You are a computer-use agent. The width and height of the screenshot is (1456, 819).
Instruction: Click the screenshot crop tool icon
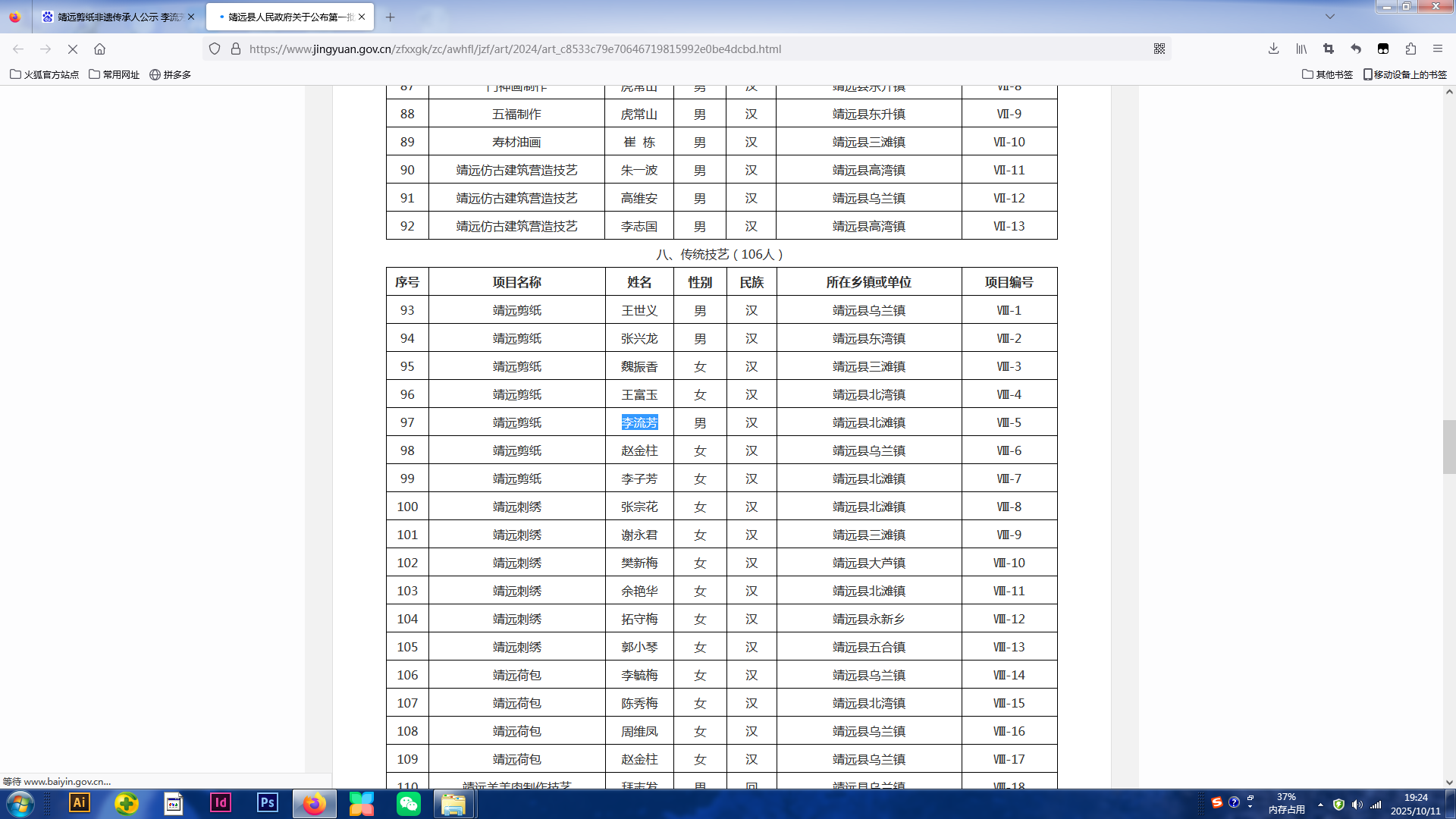[1329, 49]
